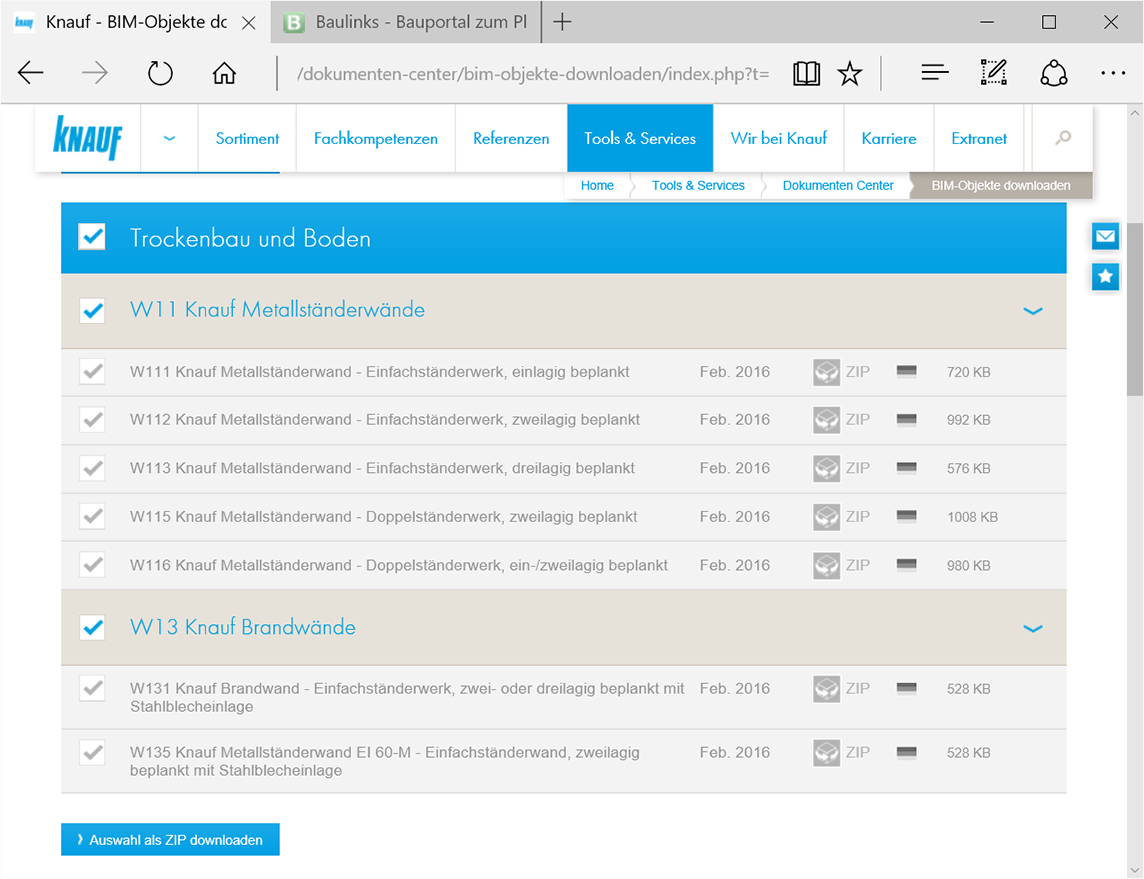This screenshot has height=879, width=1144.
Task: Open a new browser tab with plus
Action: coord(562,22)
